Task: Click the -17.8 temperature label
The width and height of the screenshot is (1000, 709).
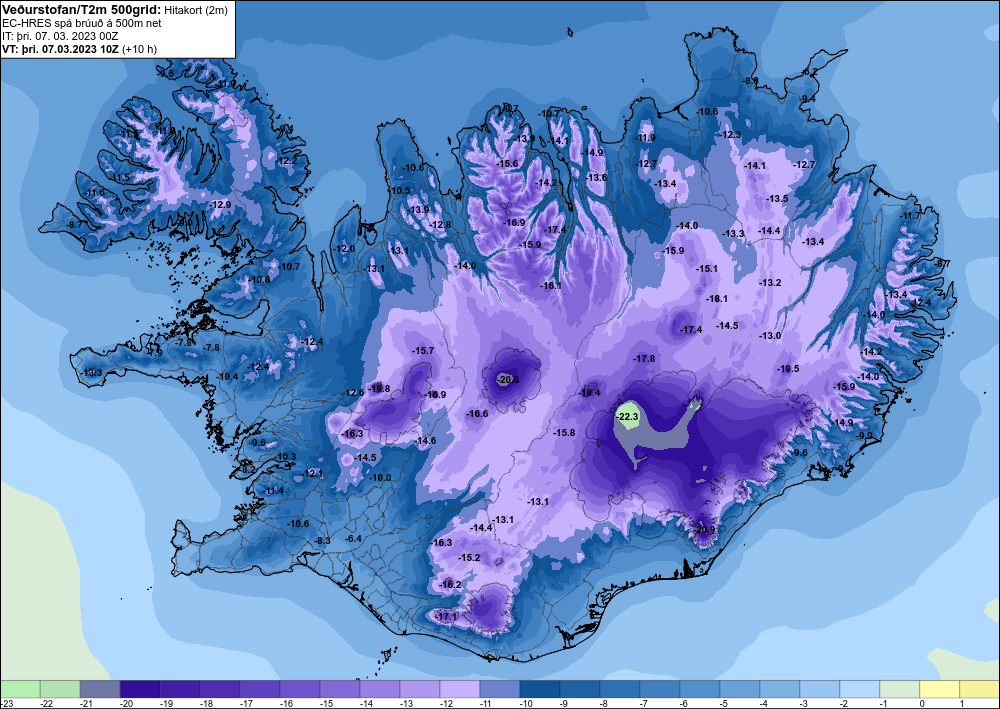Action: tap(644, 359)
